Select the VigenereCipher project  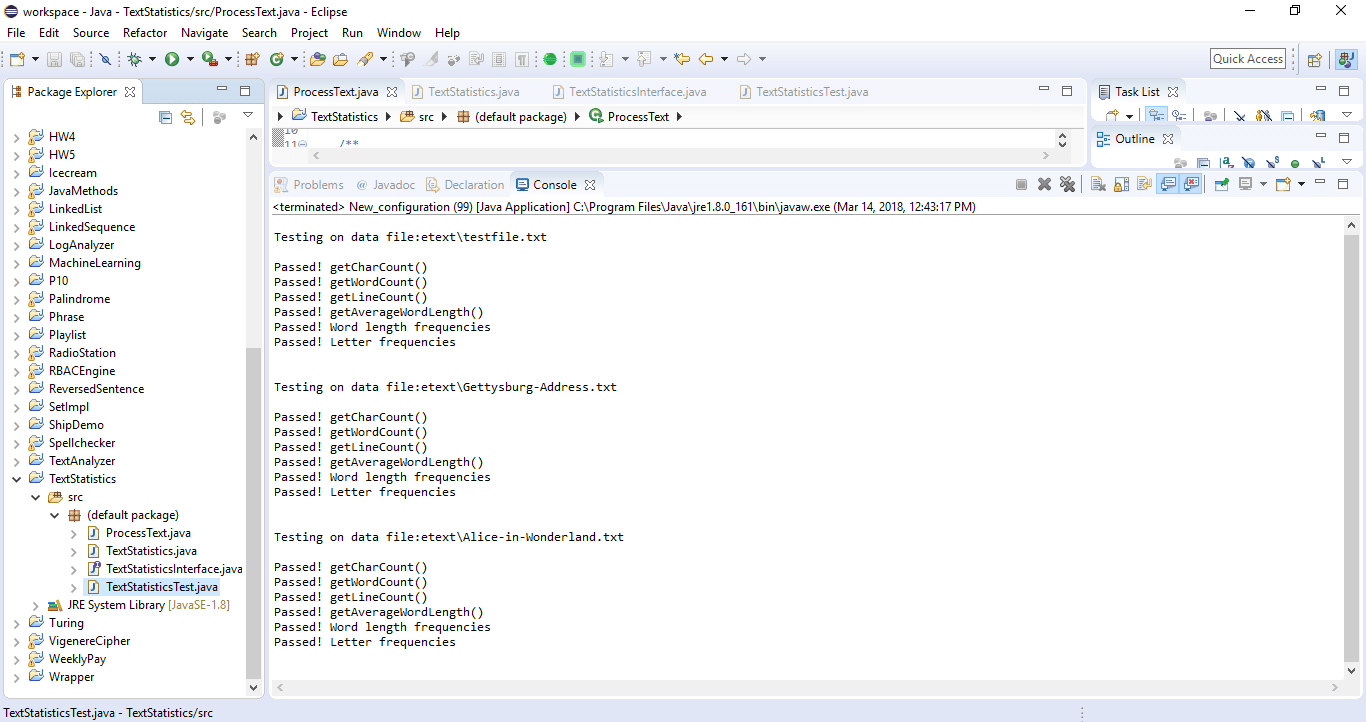pyautogui.click(x=89, y=641)
